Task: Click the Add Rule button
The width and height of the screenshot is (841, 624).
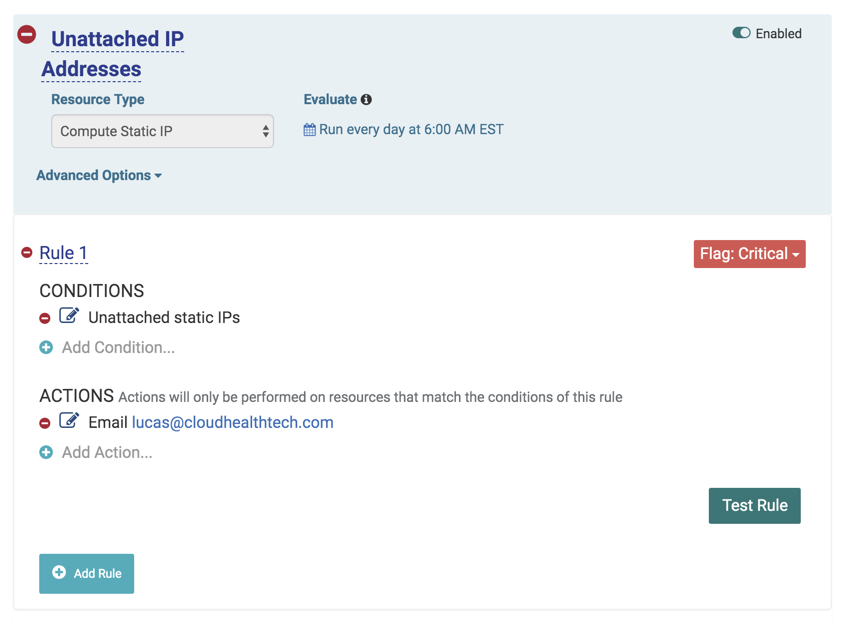Action: (87, 573)
